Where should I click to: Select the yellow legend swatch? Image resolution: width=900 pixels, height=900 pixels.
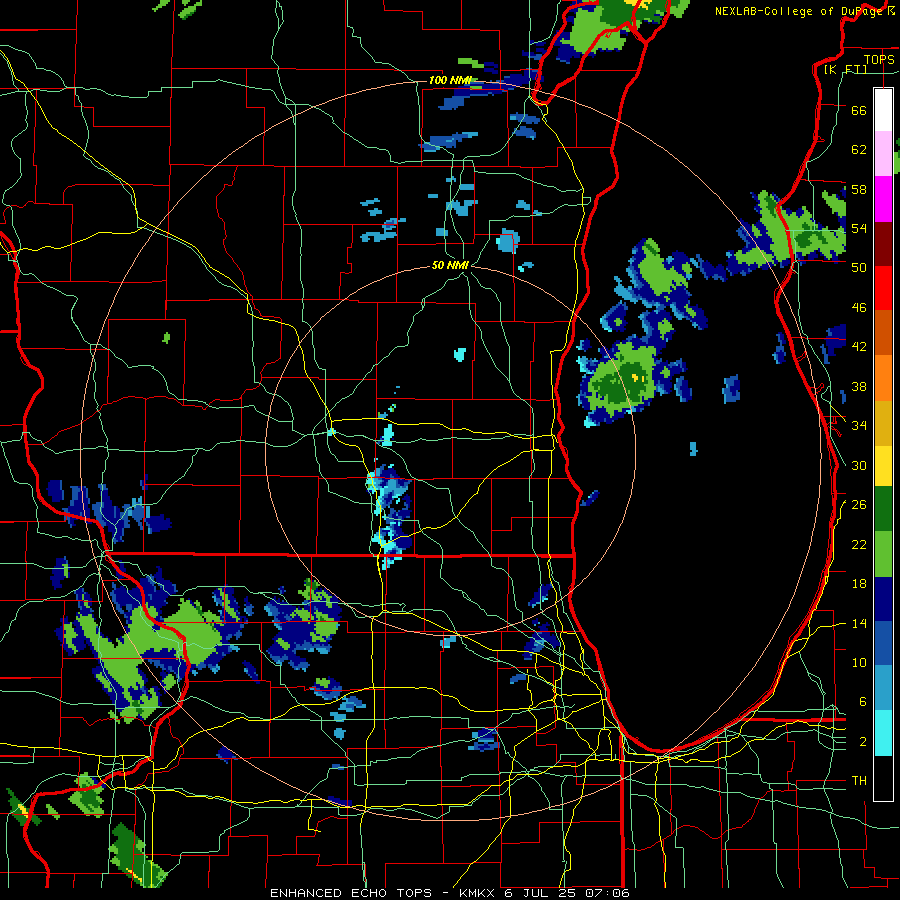[x=883, y=465]
